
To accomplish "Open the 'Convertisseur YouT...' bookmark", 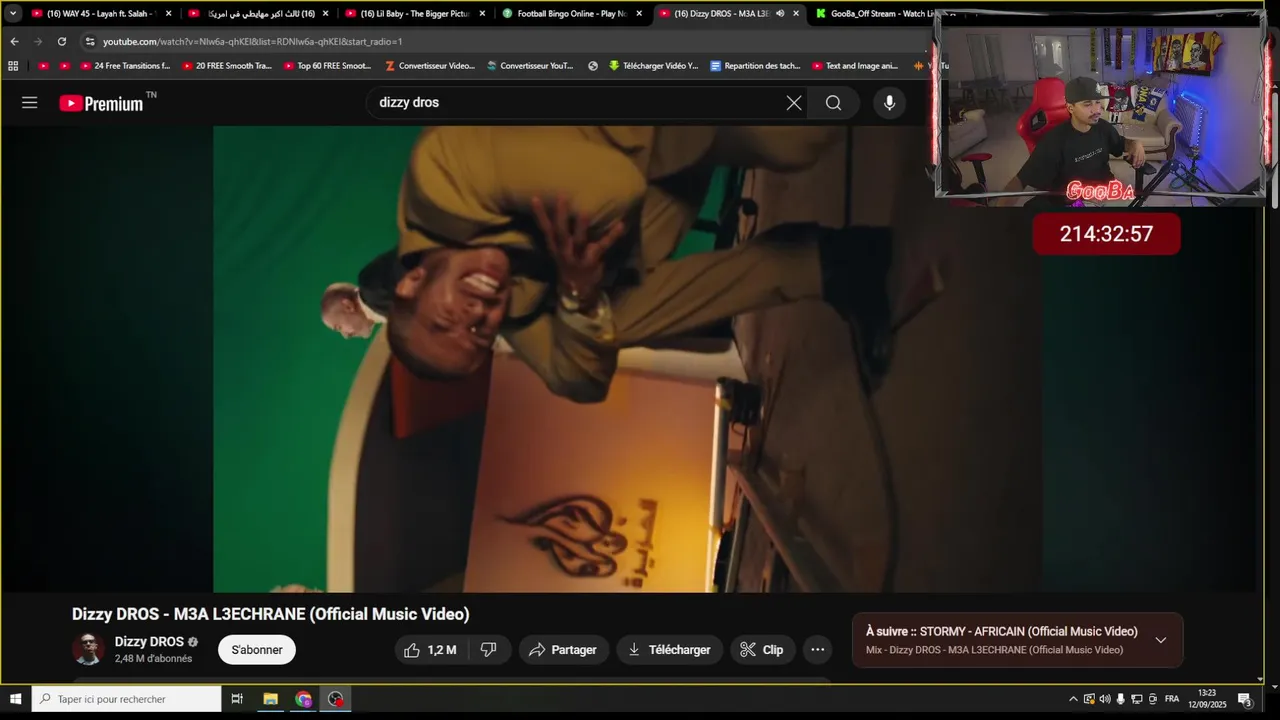I will 530,66.
